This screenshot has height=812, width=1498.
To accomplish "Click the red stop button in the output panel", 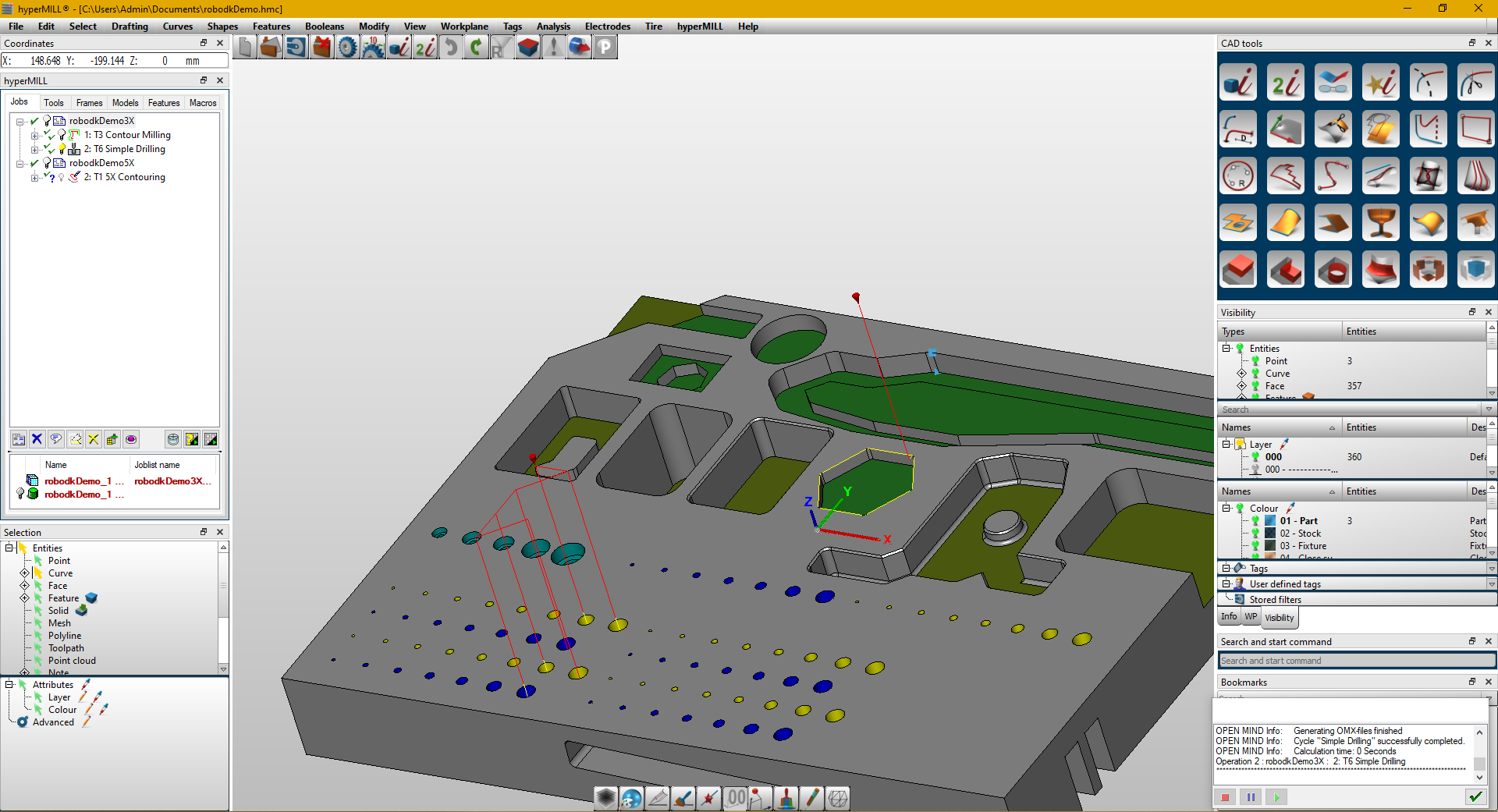I will [1225, 797].
